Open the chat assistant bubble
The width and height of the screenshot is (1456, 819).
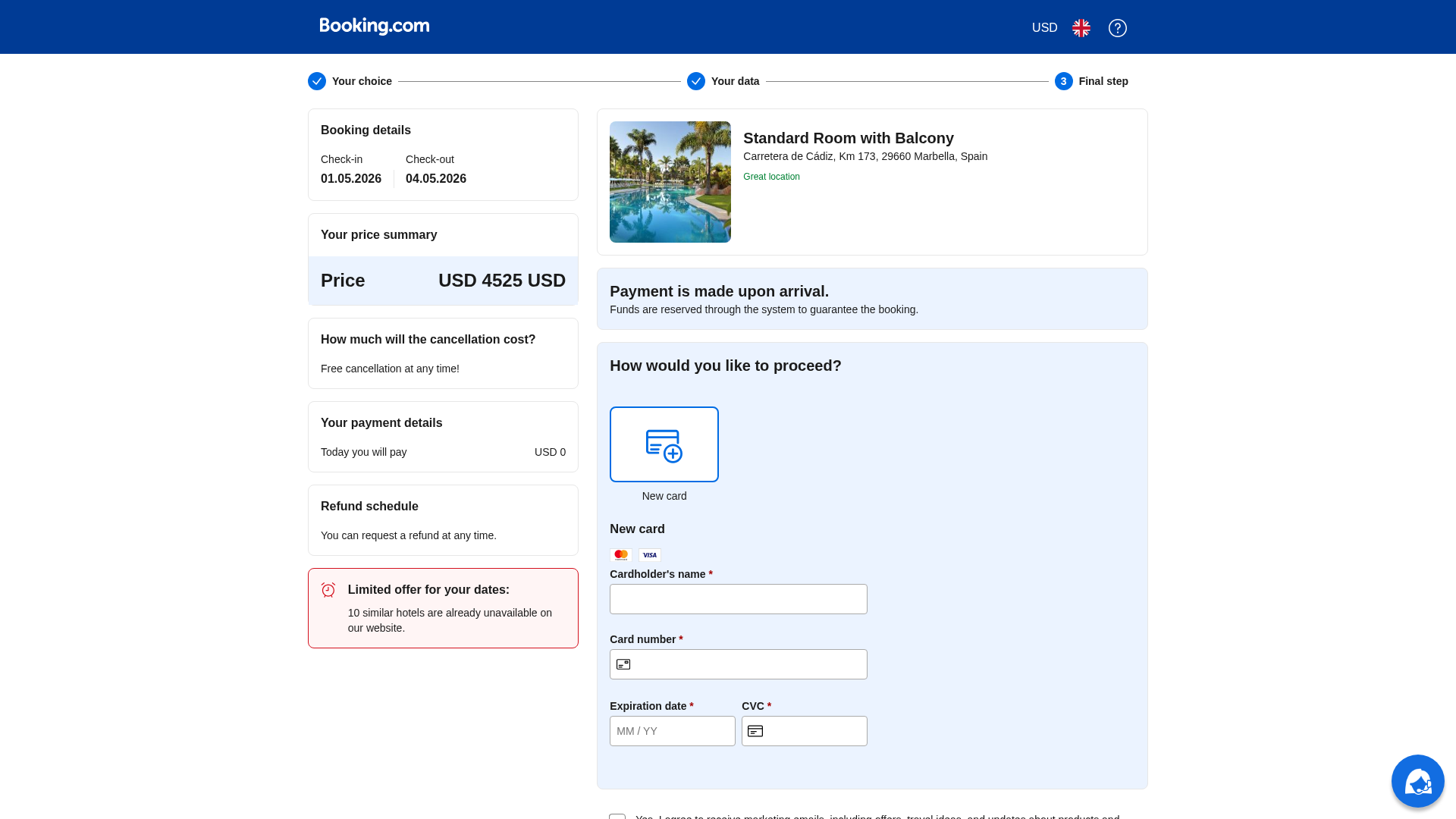(x=1417, y=780)
